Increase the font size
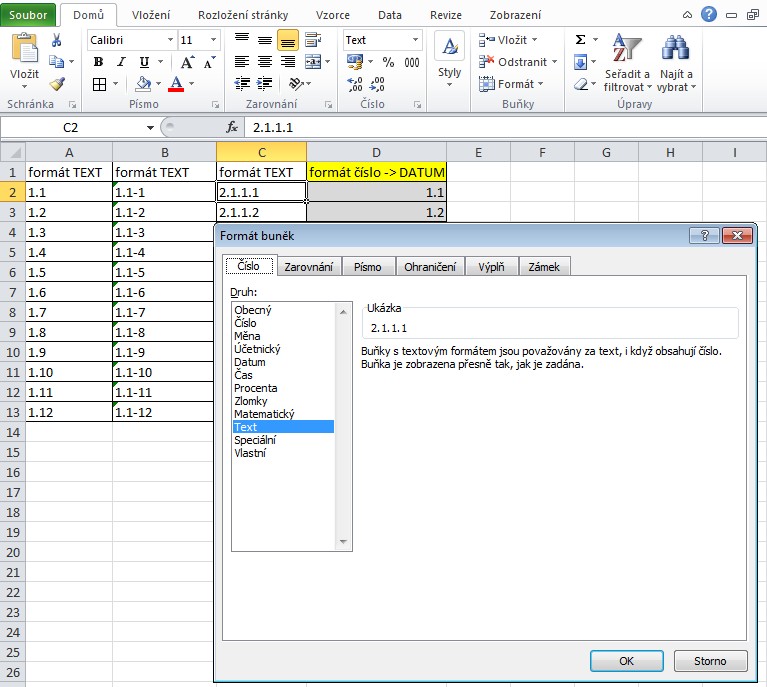 click(x=187, y=62)
